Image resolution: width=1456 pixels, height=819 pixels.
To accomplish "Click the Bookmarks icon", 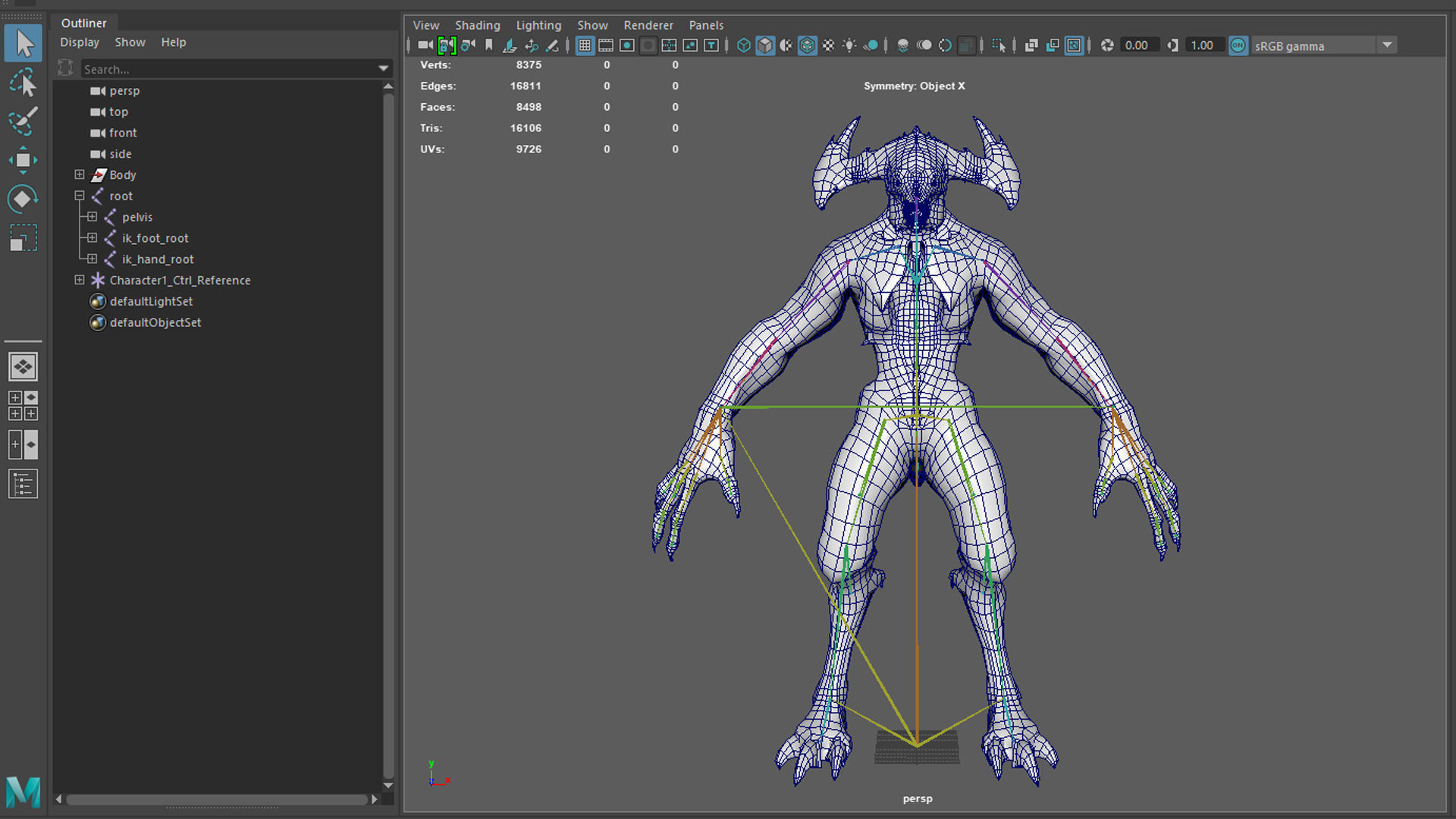I will [489, 45].
